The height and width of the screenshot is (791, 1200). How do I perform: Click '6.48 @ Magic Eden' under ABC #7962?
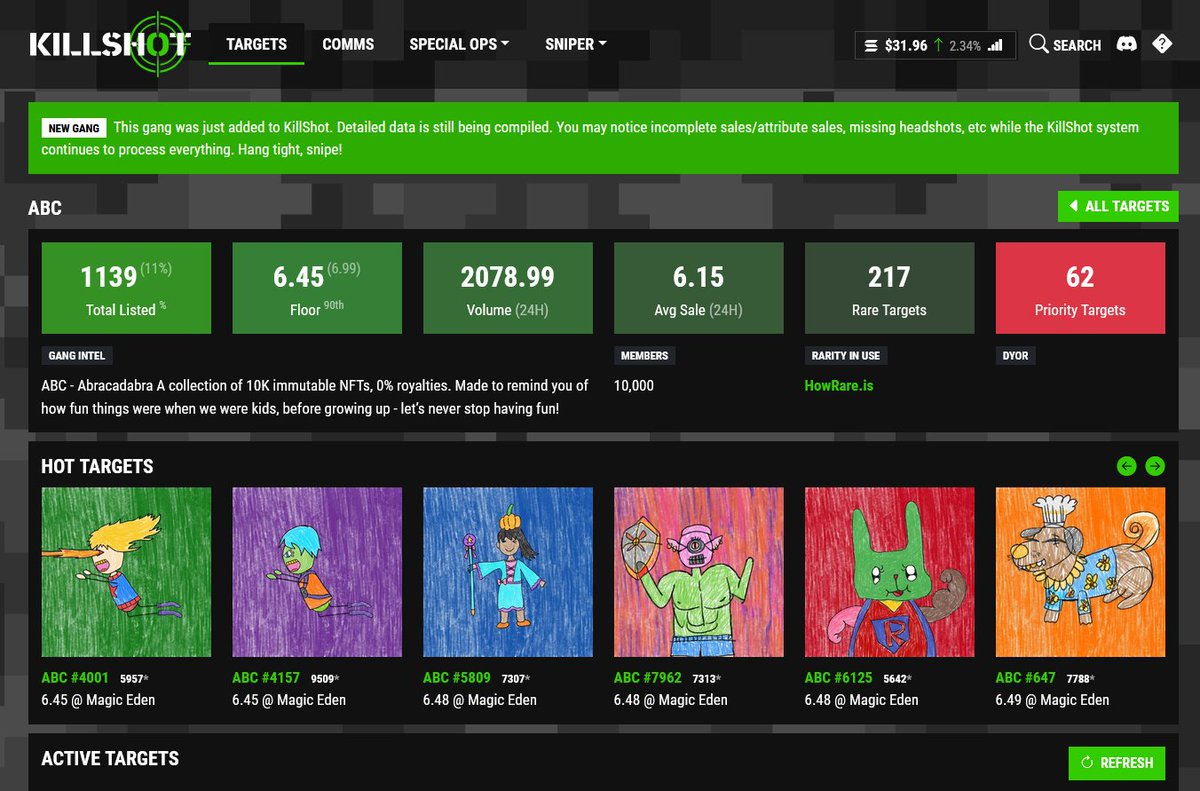[x=671, y=700]
